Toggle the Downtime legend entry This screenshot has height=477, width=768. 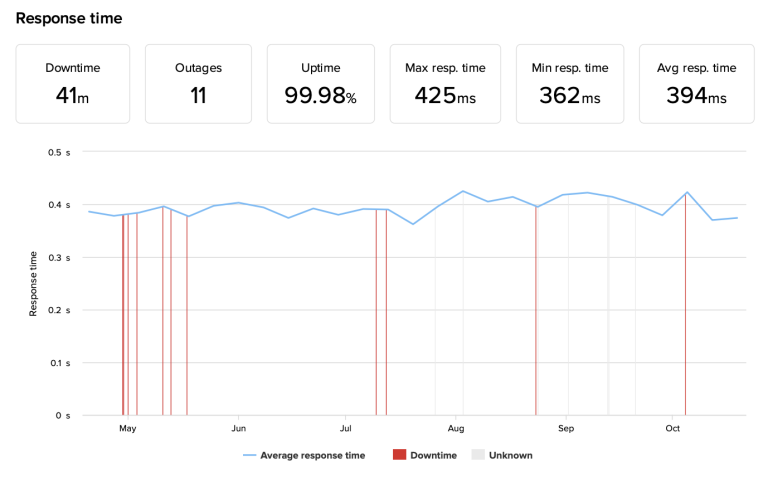(x=425, y=455)
